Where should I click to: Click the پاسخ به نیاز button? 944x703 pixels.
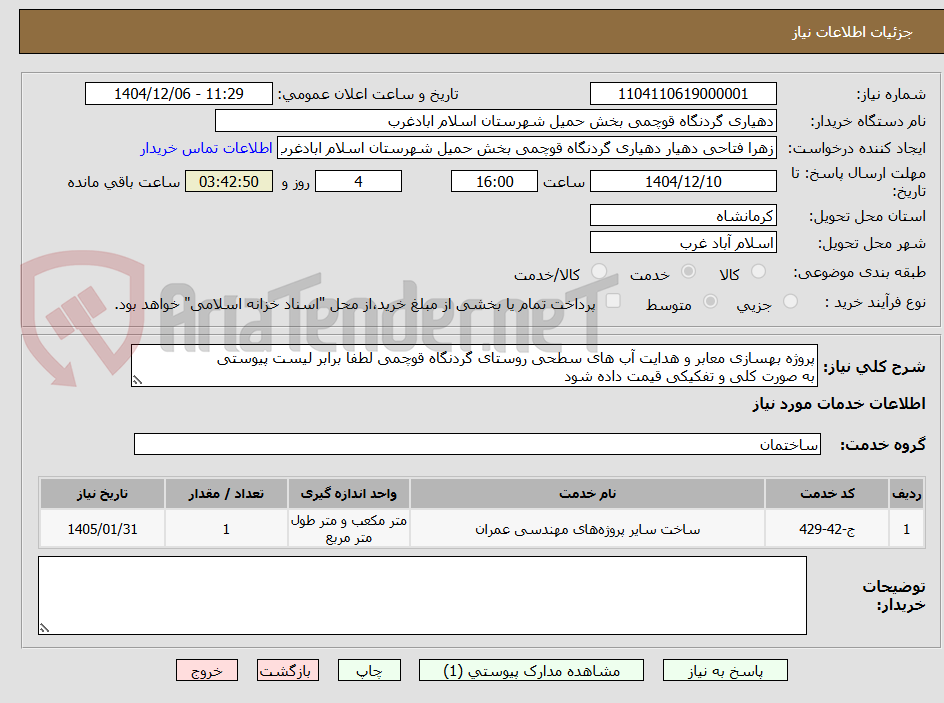click(x=725, y=670)
